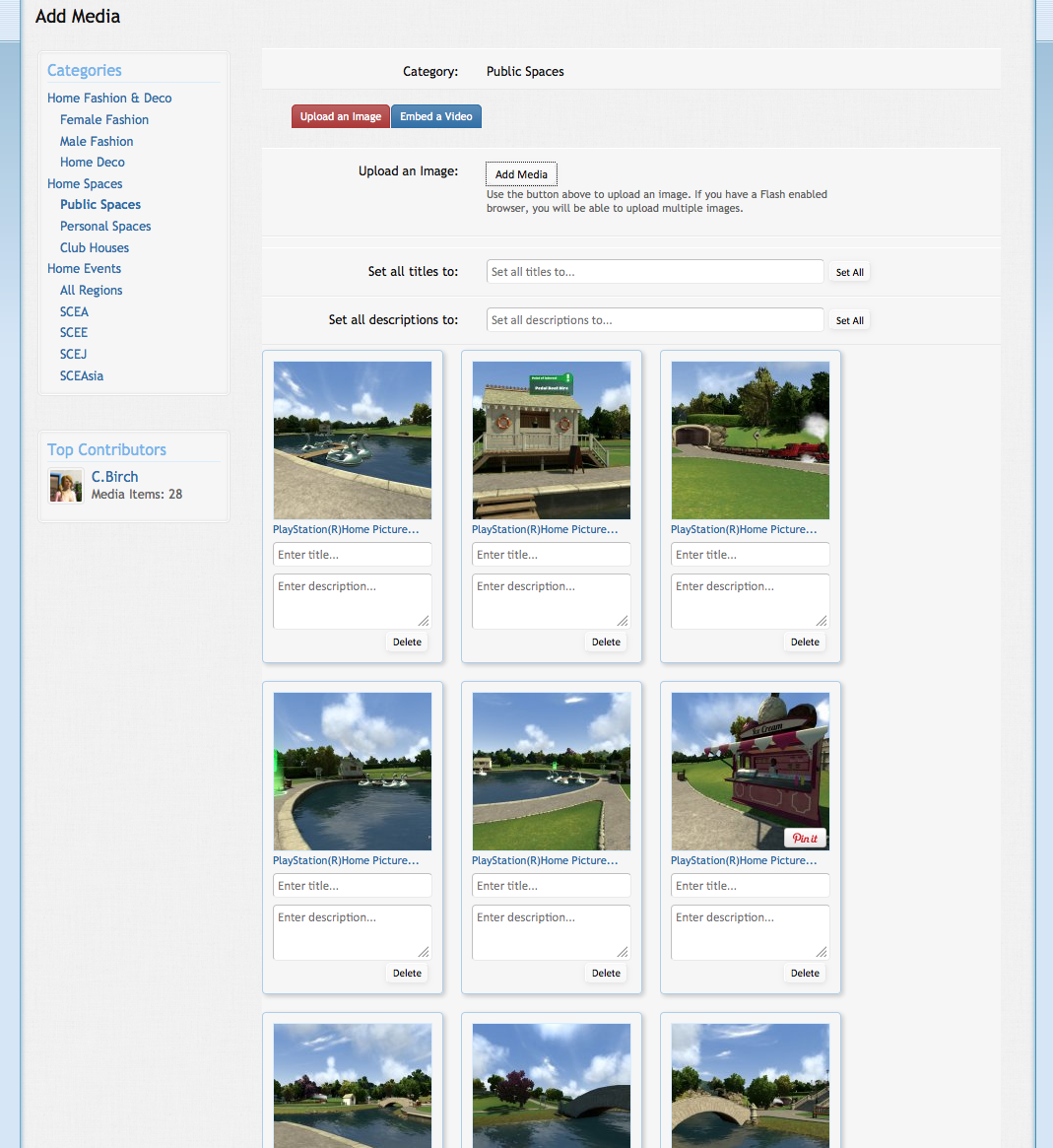Focus the description box for the boat hut image
The width and height of the screenshot is (1053, 1148).
[x=552, y=601]
